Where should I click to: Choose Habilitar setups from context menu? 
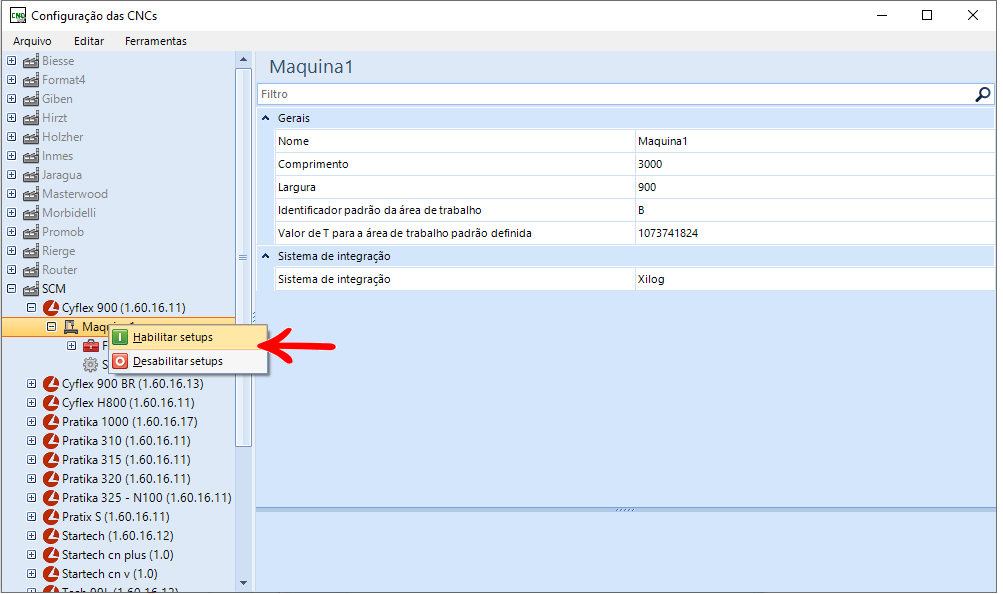pyautogui.click(x=188, y=338)
